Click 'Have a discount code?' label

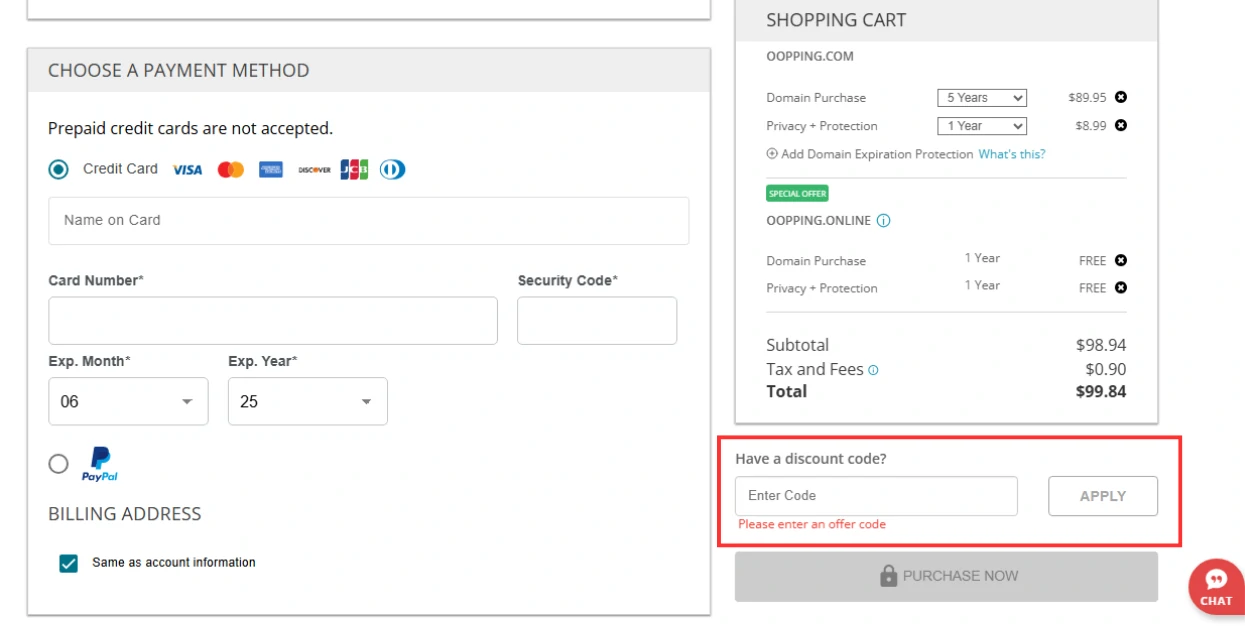(811, 459)
